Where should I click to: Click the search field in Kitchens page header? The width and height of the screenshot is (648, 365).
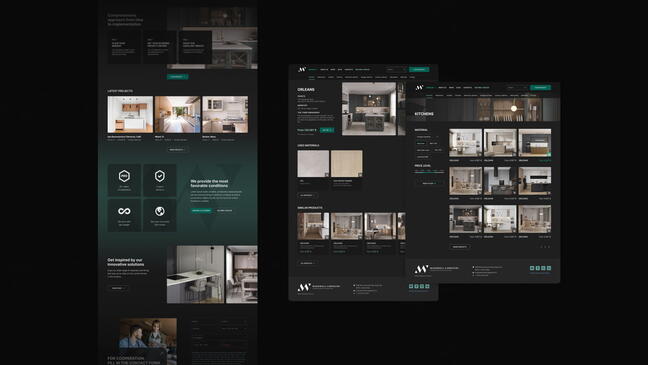coord(517,88)
